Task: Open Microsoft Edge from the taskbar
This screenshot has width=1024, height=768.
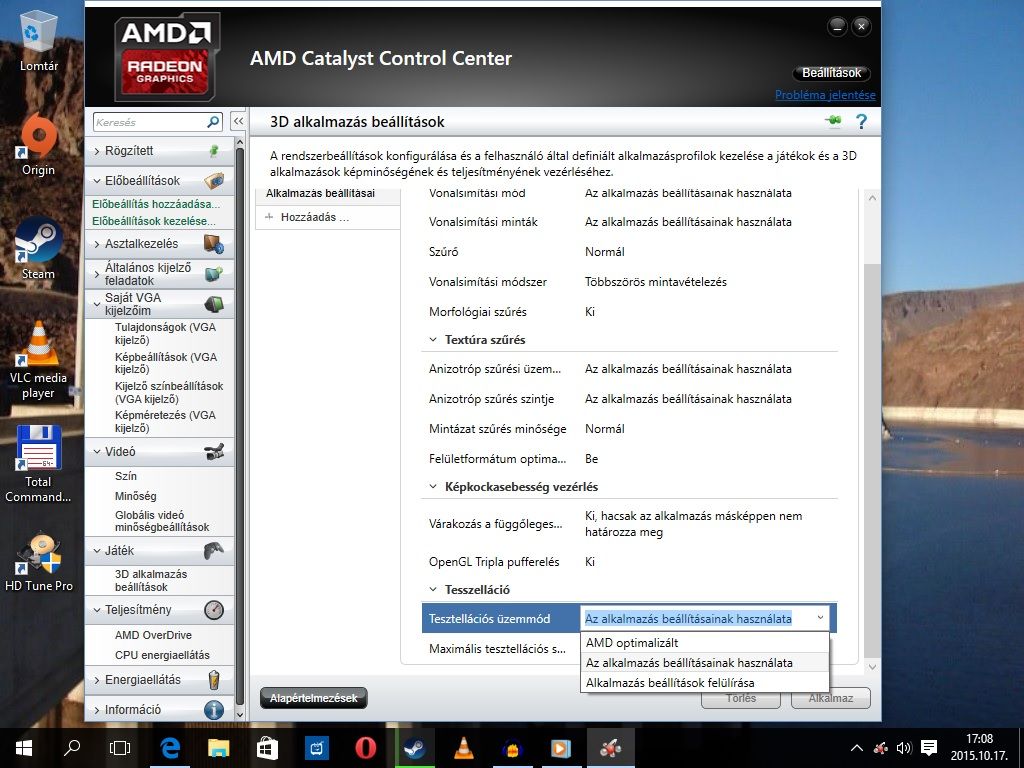Action: point(170,748)
